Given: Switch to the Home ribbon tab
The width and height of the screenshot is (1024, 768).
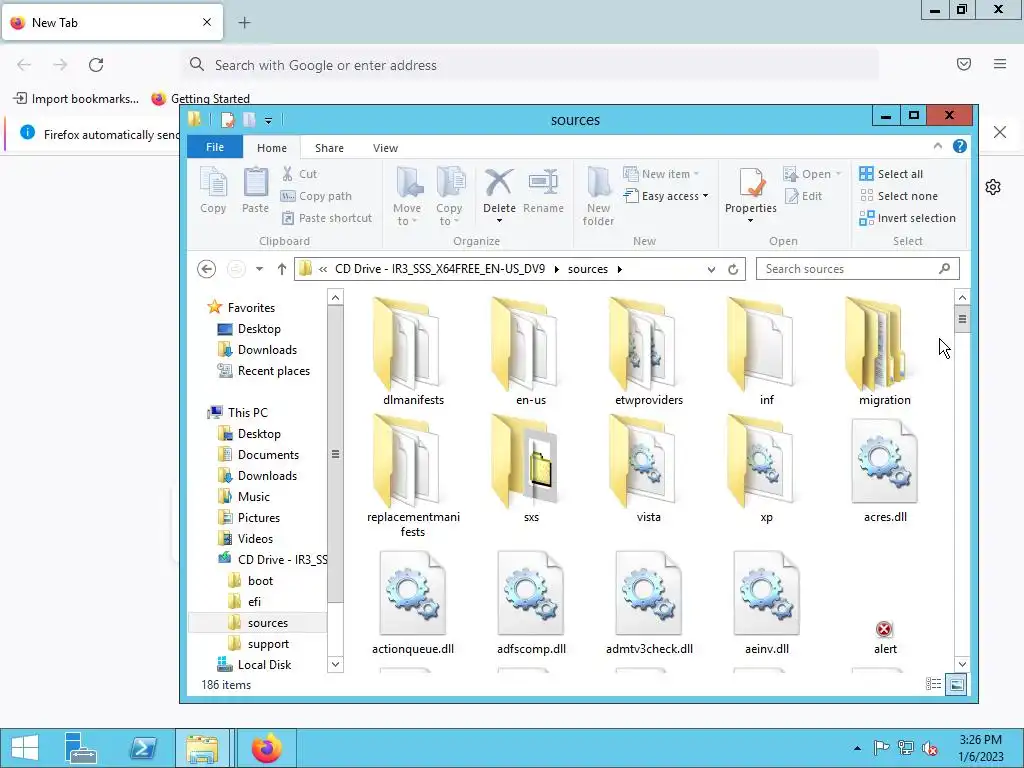Looking at the screenshot, I should 272,148.
